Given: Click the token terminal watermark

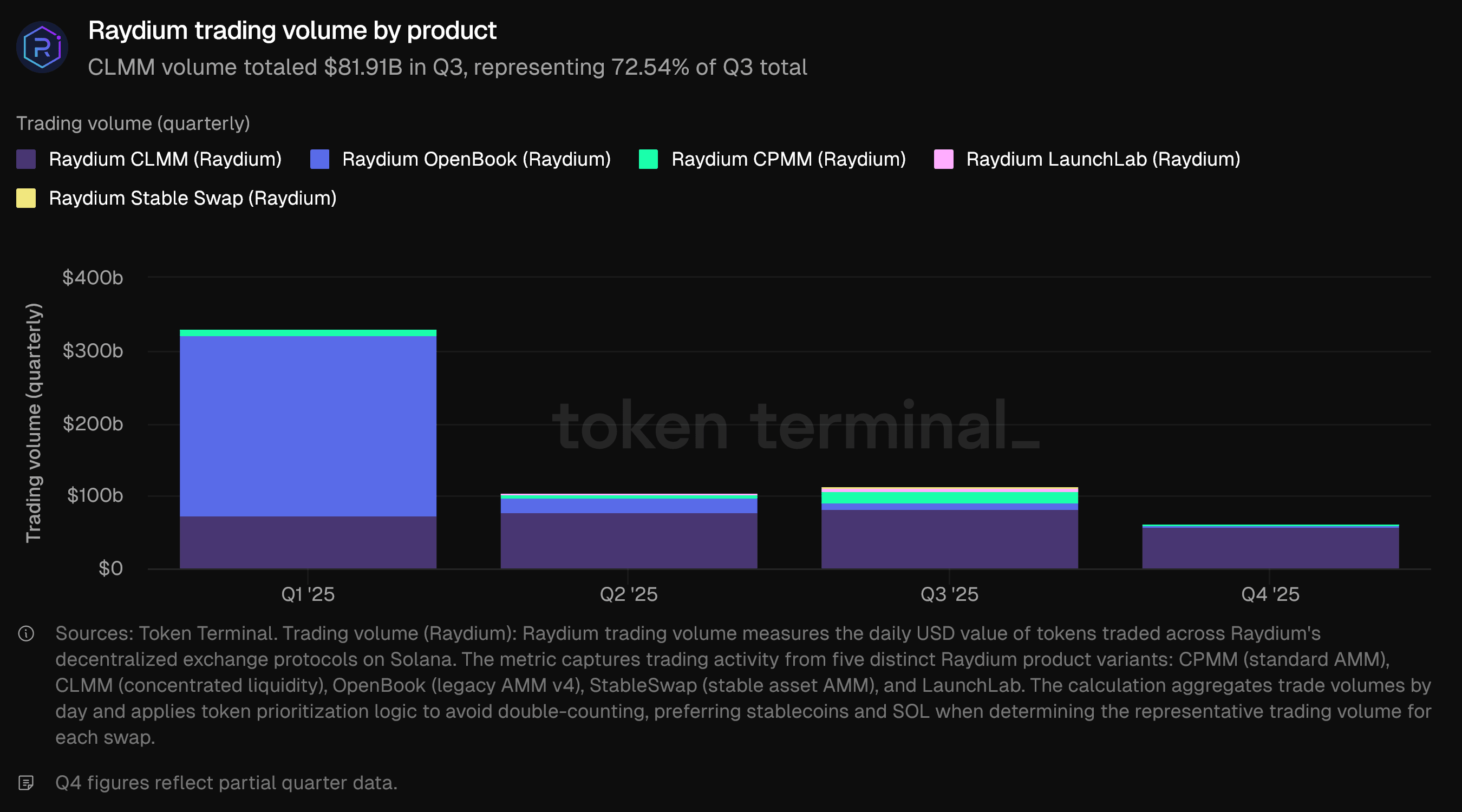Looking at the screenshot, I should (x=794, y=425).
